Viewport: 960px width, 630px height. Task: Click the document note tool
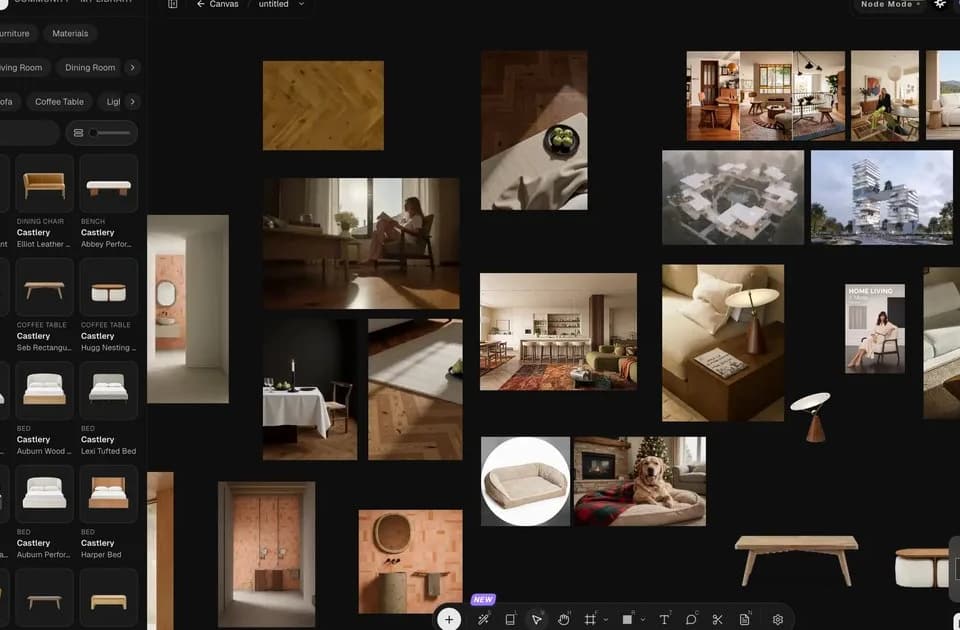[x=744, y=619]
